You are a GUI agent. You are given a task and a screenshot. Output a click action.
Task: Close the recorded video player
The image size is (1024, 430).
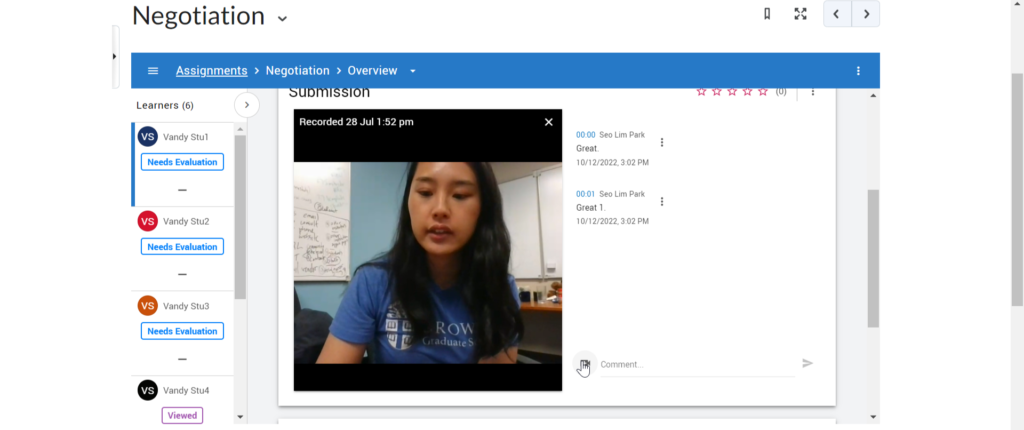point(548,122)
